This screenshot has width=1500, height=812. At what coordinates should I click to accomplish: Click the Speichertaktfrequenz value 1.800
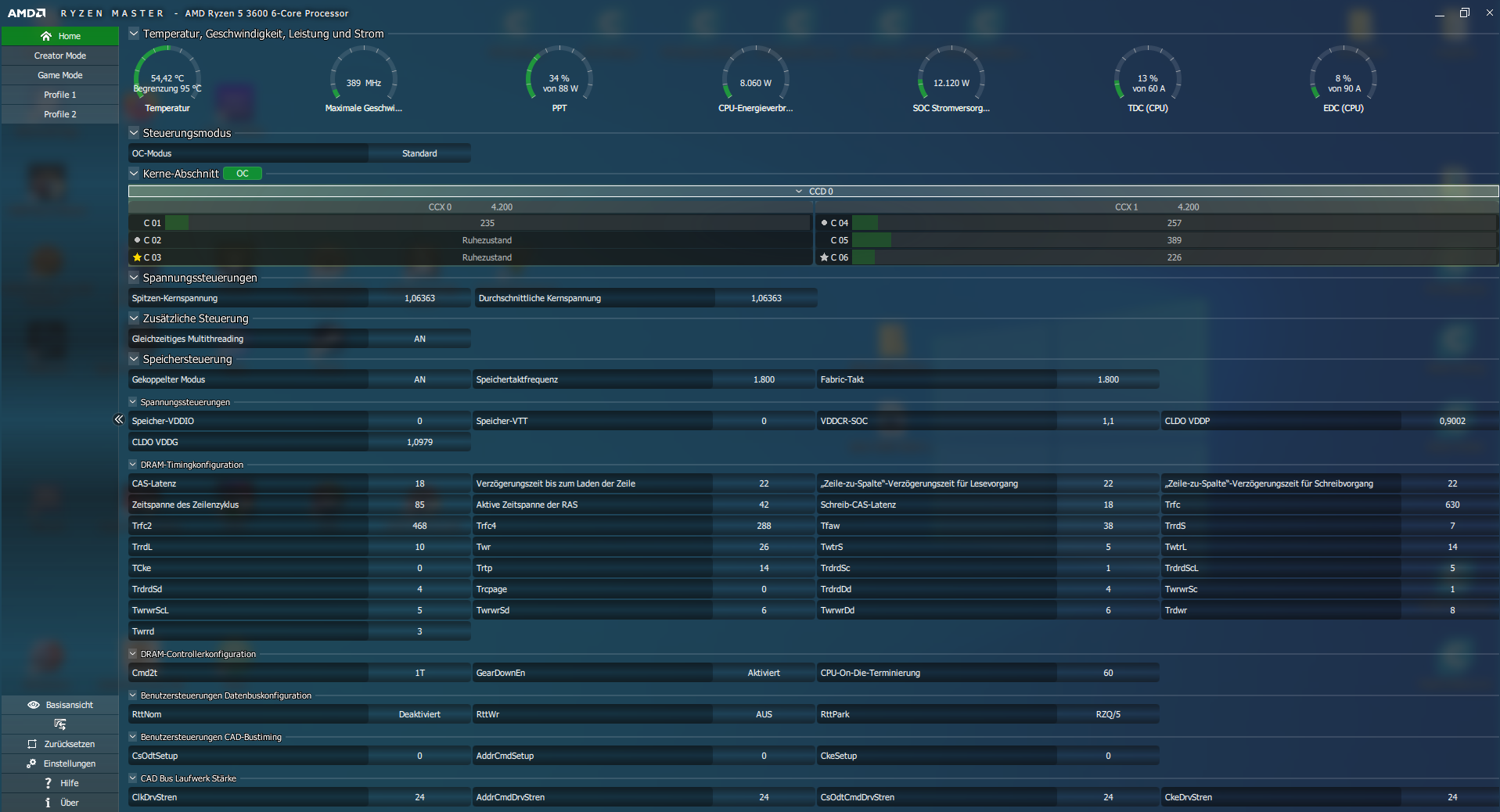pos(764,379)
